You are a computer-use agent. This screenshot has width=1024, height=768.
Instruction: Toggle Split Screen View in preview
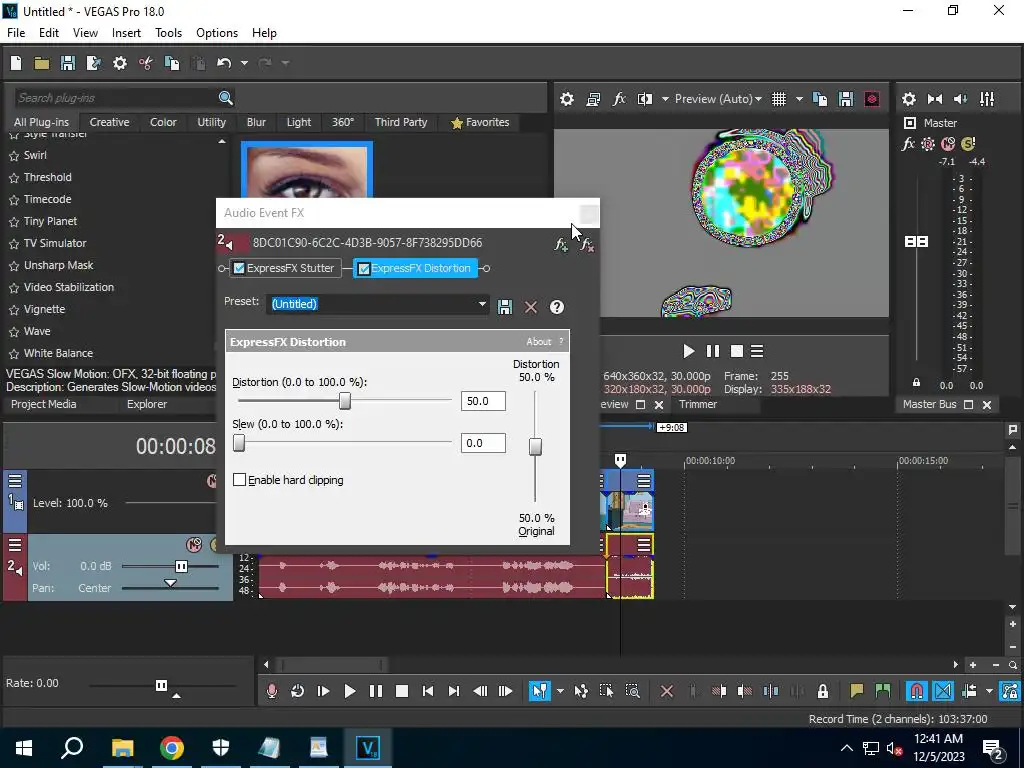coord(645,99)
